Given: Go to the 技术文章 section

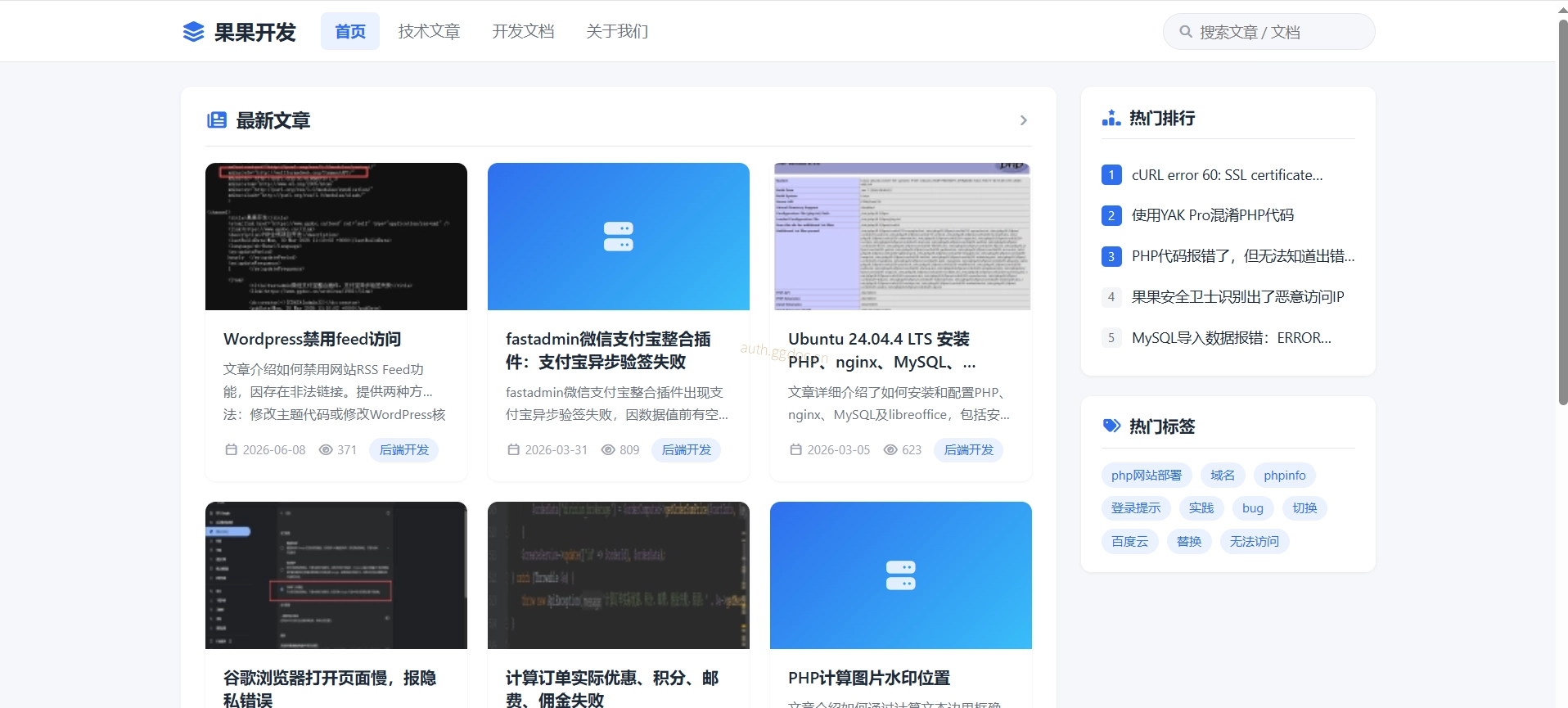Looking at the screenshot, I should [430, 31].
